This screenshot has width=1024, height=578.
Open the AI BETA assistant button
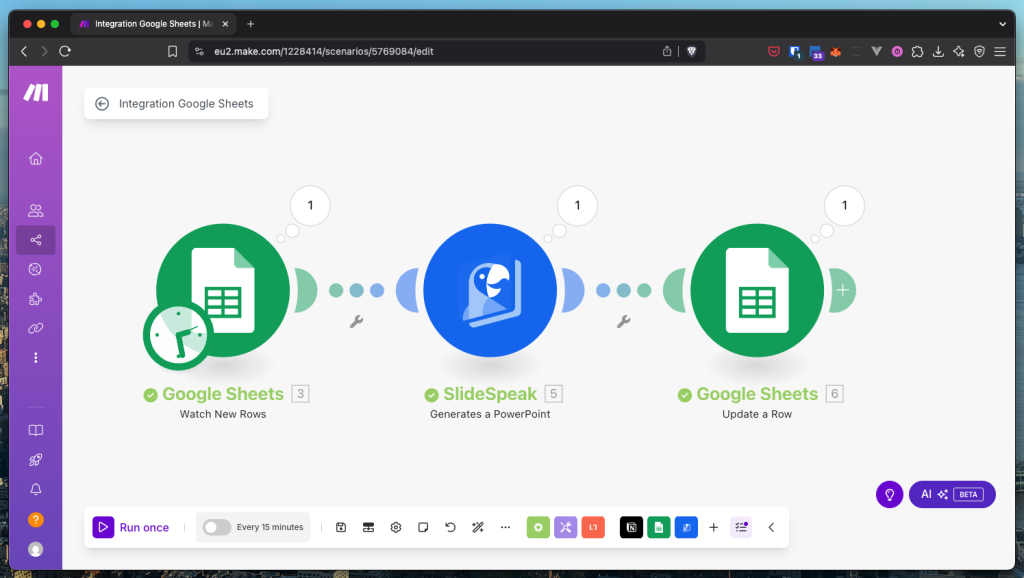point(952,494)
